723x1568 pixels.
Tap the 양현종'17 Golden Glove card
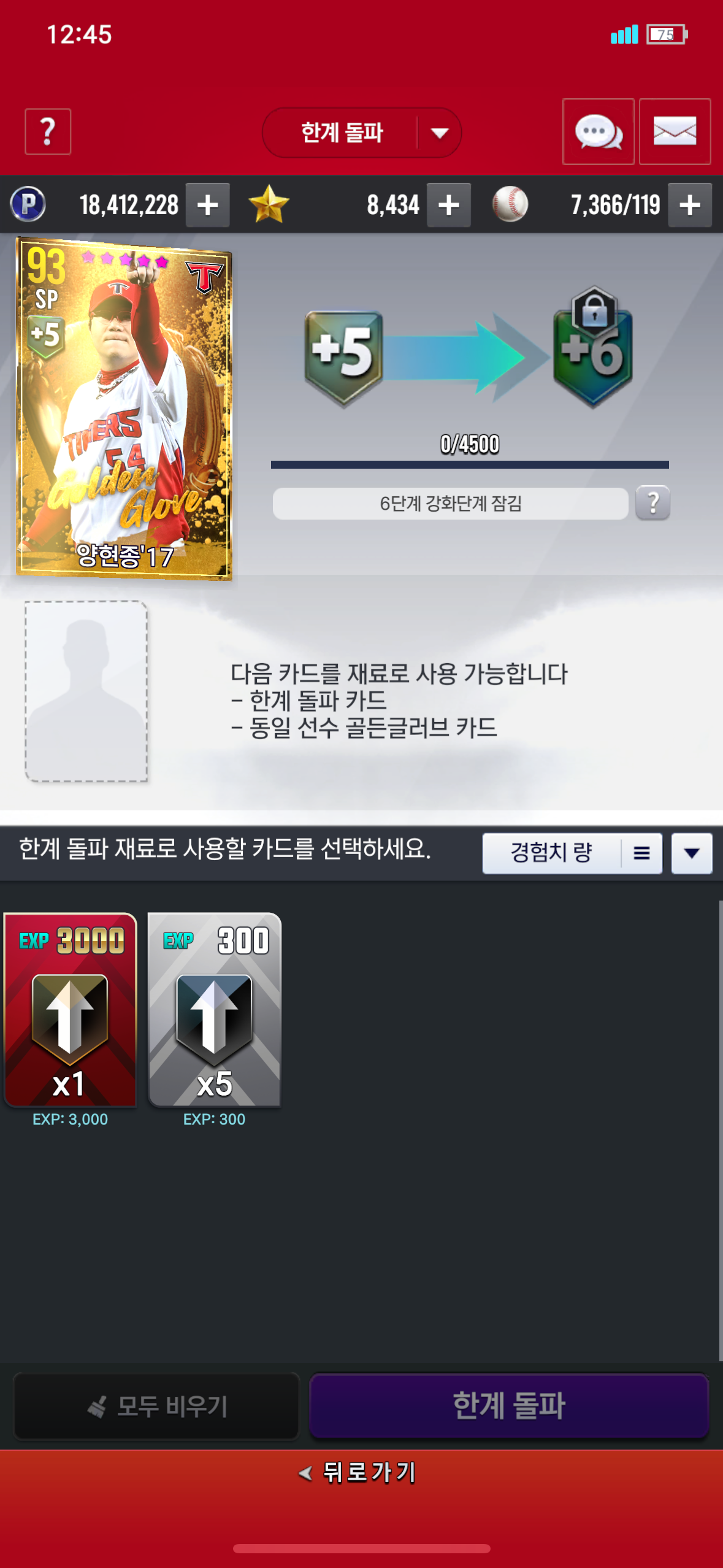click(x=124, y=409)
